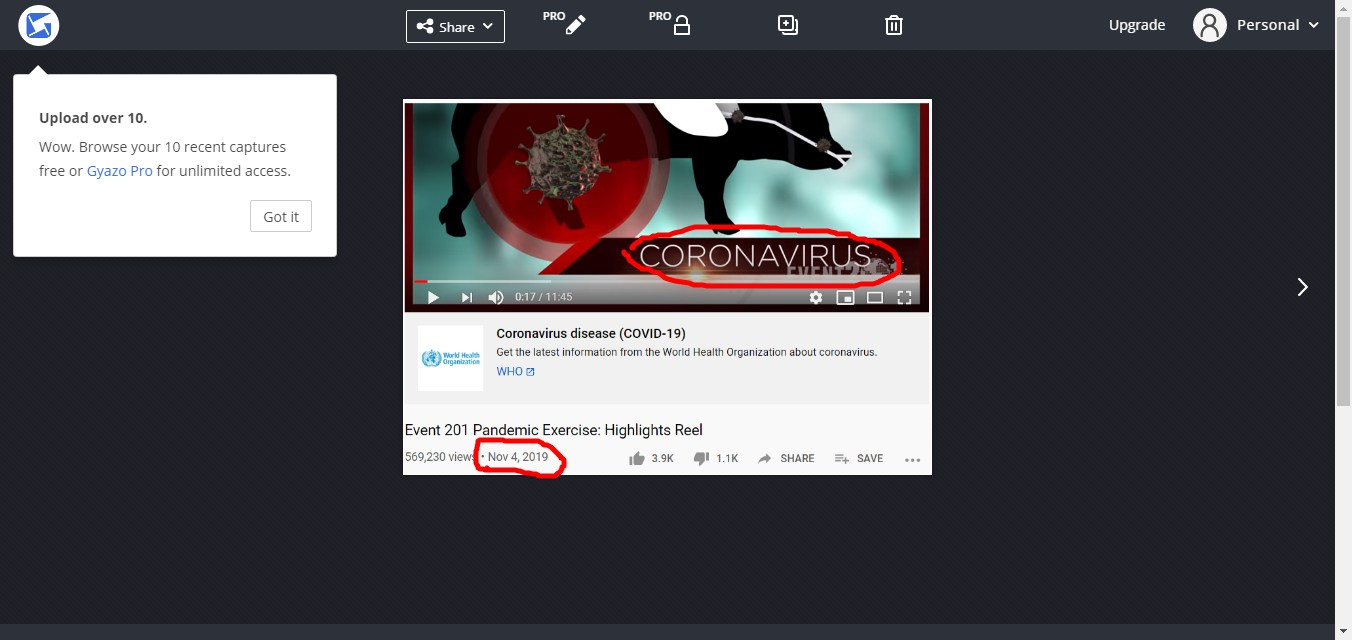Click play in the captured video player
This screenshot has height=640, width=1352.
click(x=433, y=297)
